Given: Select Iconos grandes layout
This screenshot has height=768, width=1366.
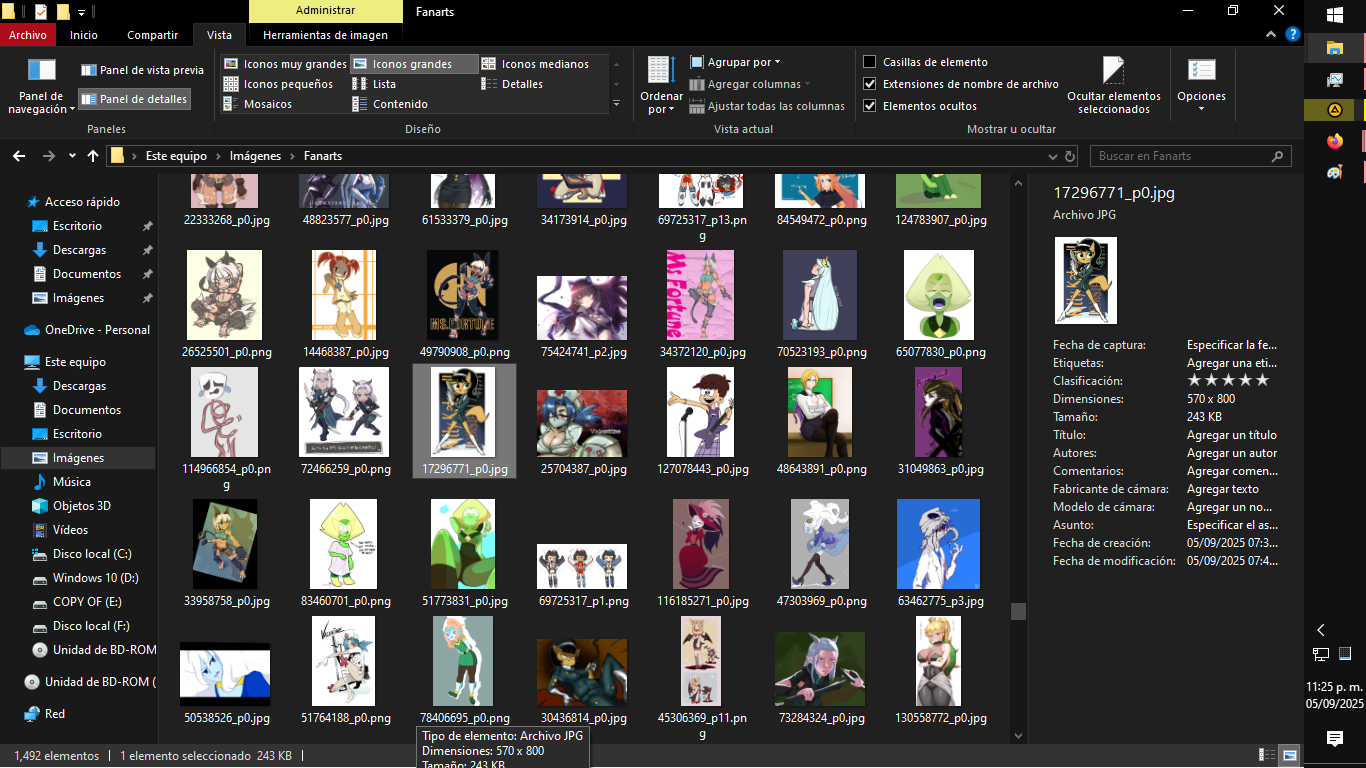Looking at the screenshot, I should [413, 64].
